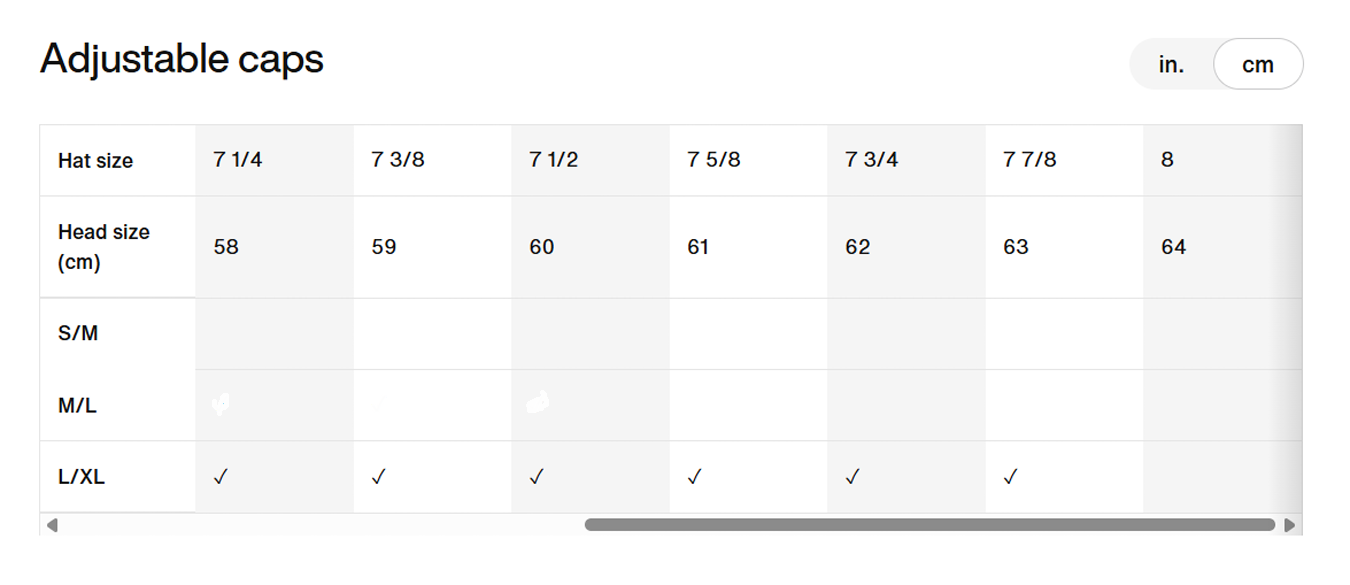Click the L/XL checkmark under size 60
This screenshot has width=1350, height=585.
point(536,478)
